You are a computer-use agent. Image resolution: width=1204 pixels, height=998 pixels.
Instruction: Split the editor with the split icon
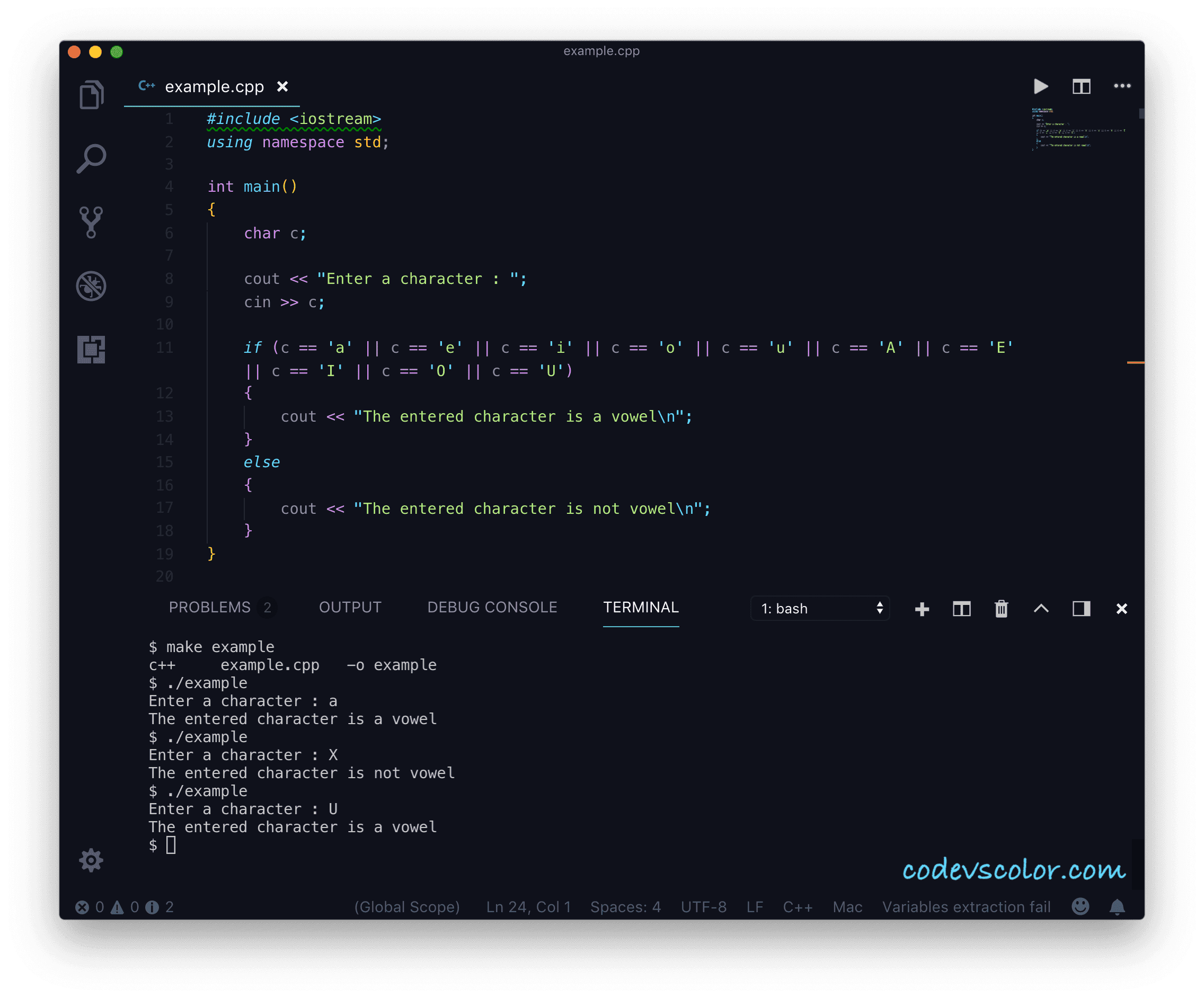(1081, 86)
